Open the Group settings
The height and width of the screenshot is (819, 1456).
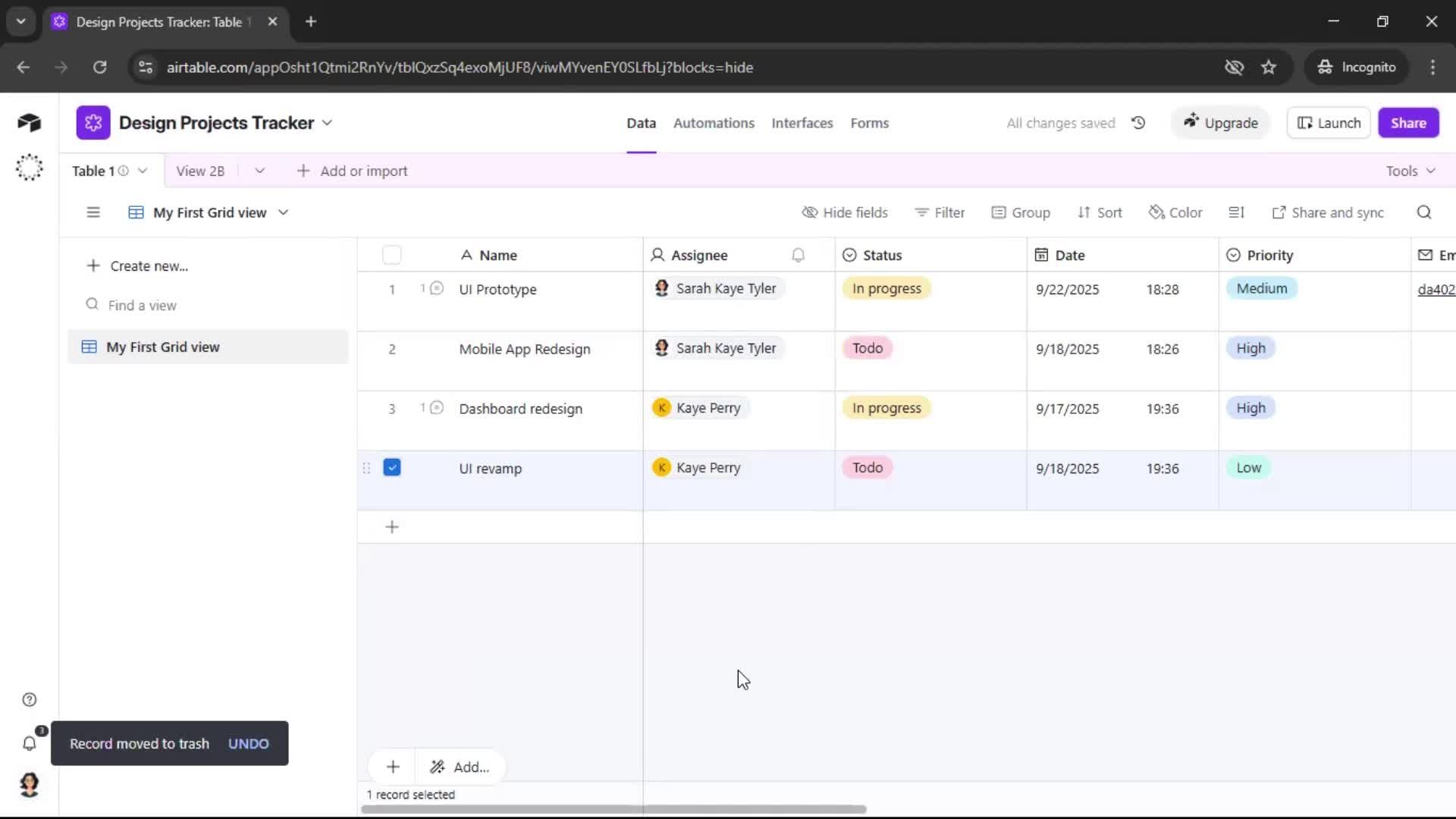(1021, 212)
